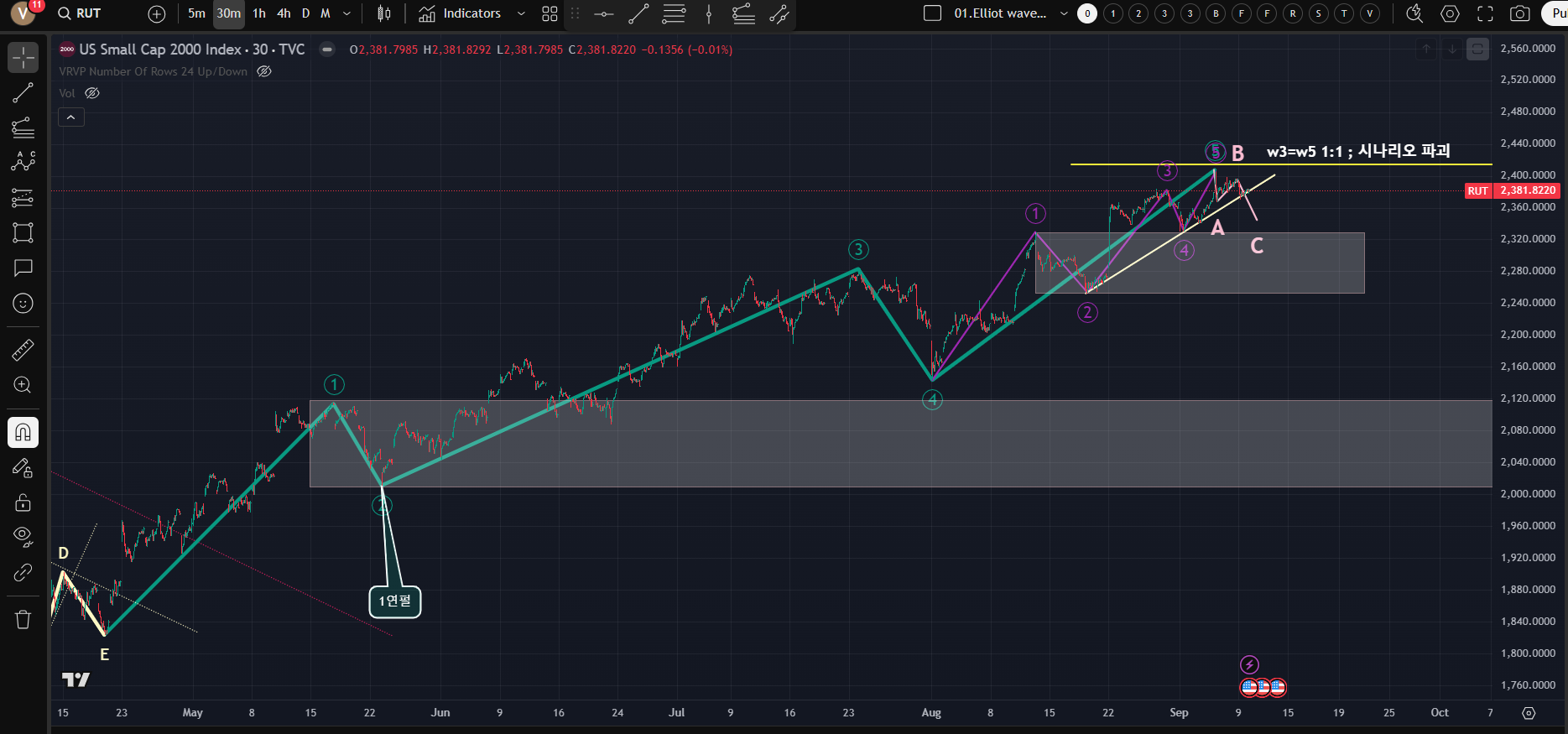Switch to the 4h timeframe
The width and height of the screenshot is (1568, 734).
click(x=284, y=13)
